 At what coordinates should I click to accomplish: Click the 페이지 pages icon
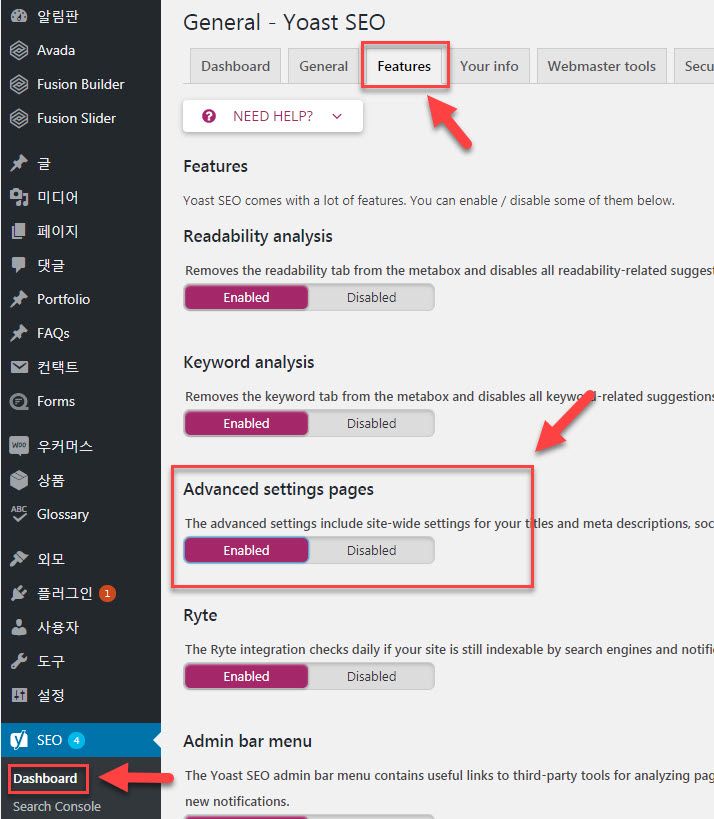pyautogui.click(x=19, y=231)
